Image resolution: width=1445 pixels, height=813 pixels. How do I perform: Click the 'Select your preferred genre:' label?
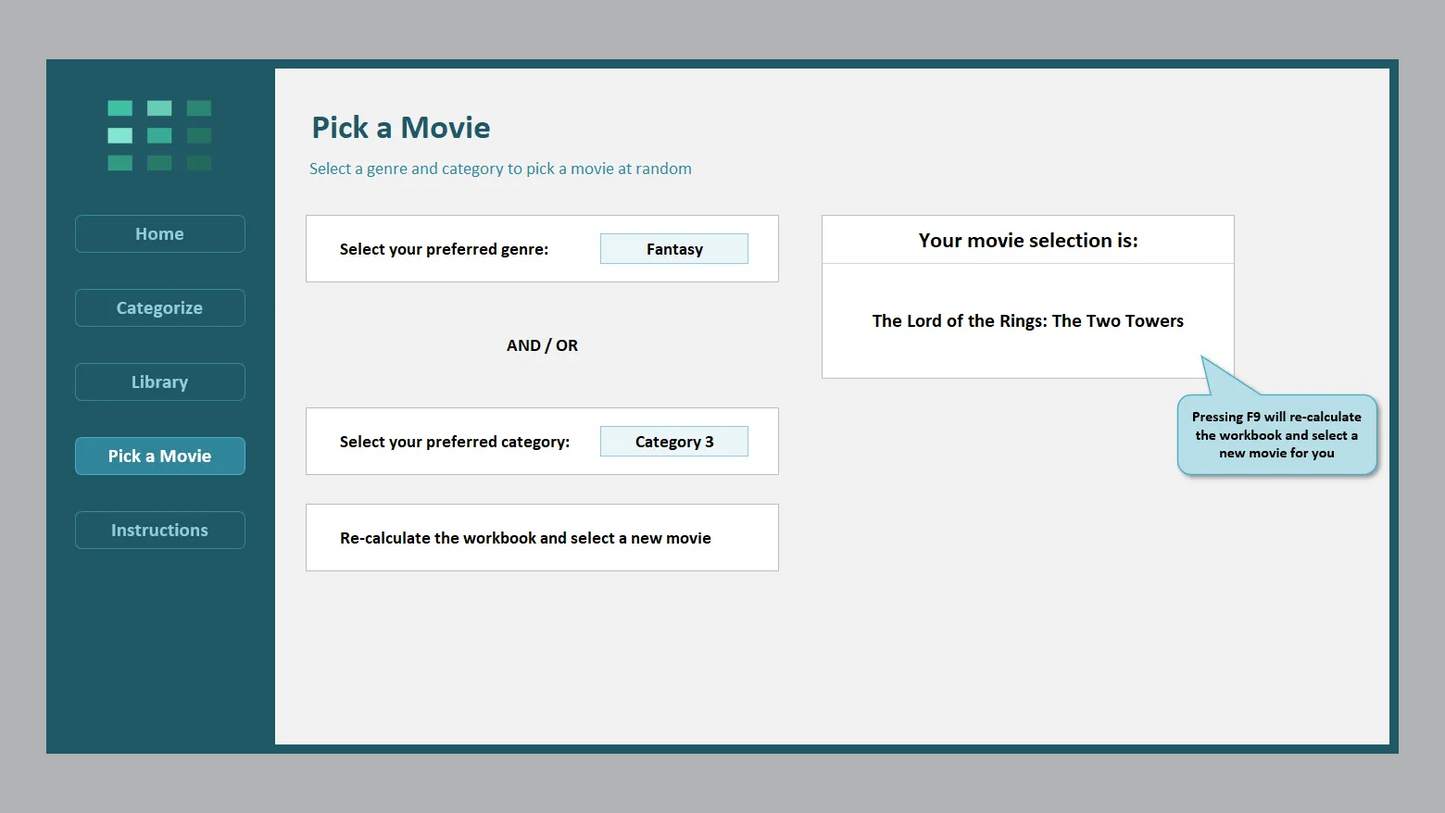coord(444,249)
